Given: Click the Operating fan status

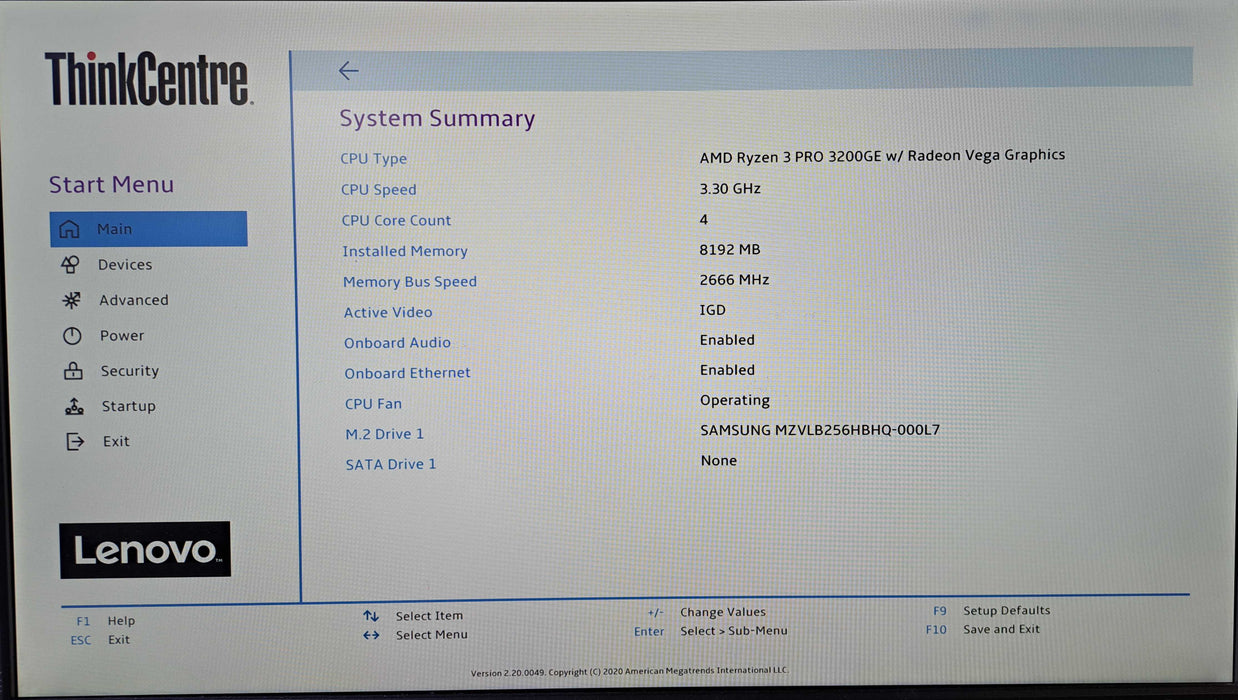Looking at the screenshot, I should (x=735, y=401).
